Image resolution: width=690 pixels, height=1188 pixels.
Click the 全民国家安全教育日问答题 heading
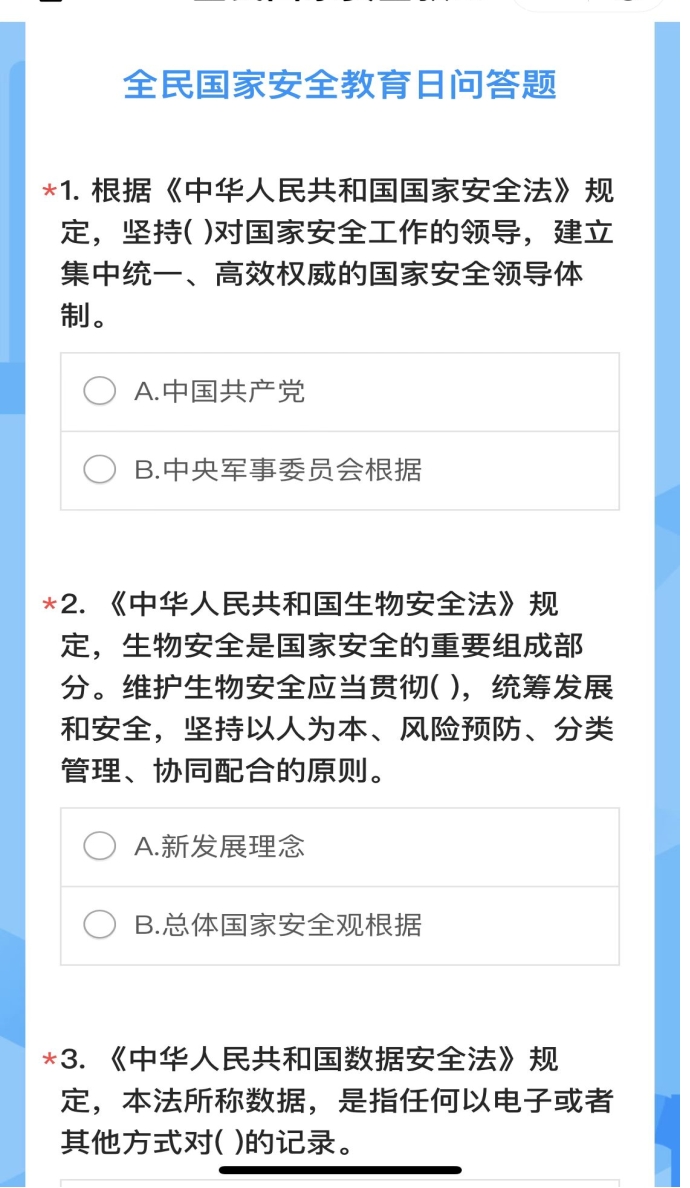click(340, 85)
